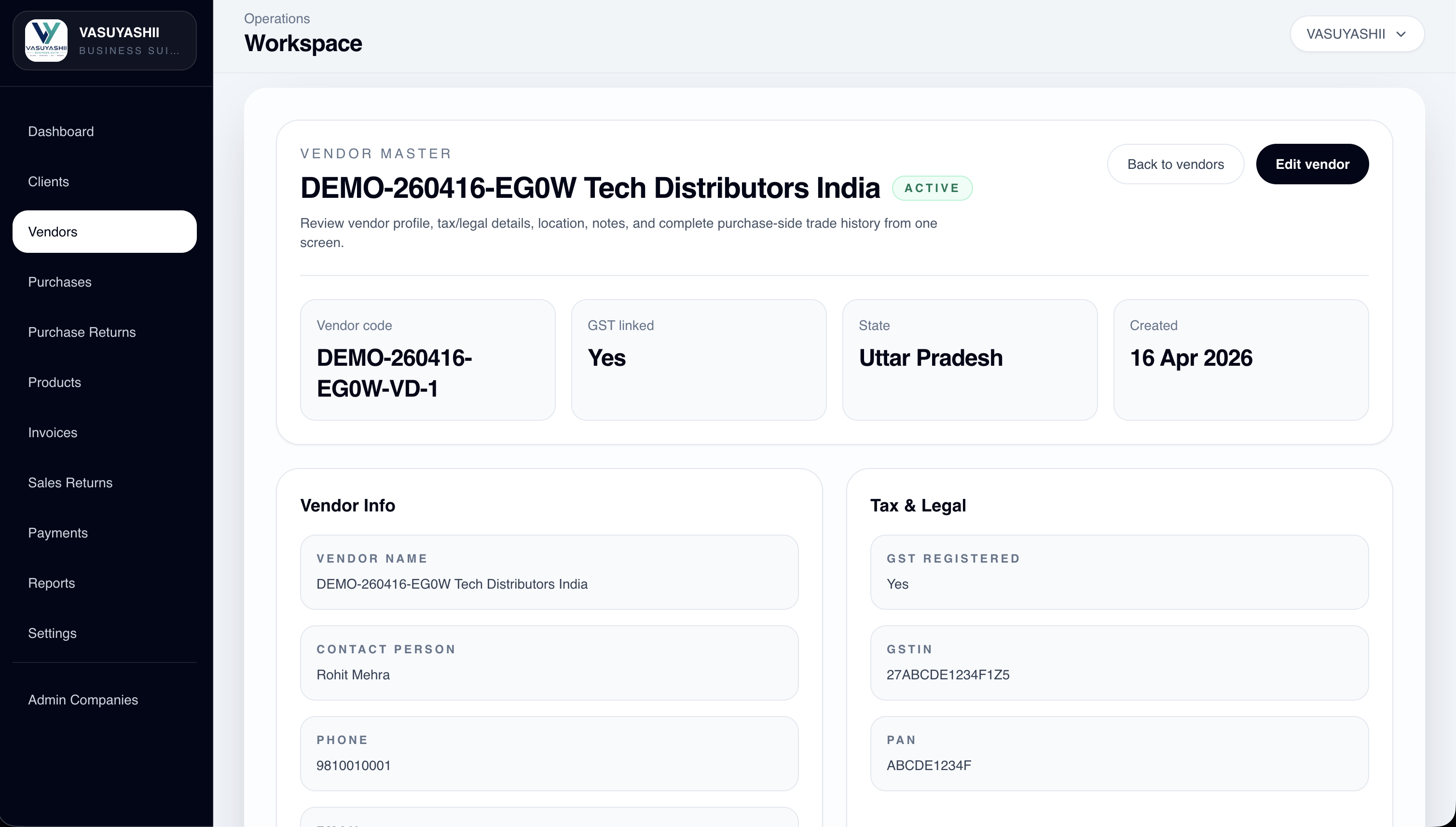Click contact person Rohit Mehra
This screenshot has height=827, width=1456.
(x=353, y=675)
